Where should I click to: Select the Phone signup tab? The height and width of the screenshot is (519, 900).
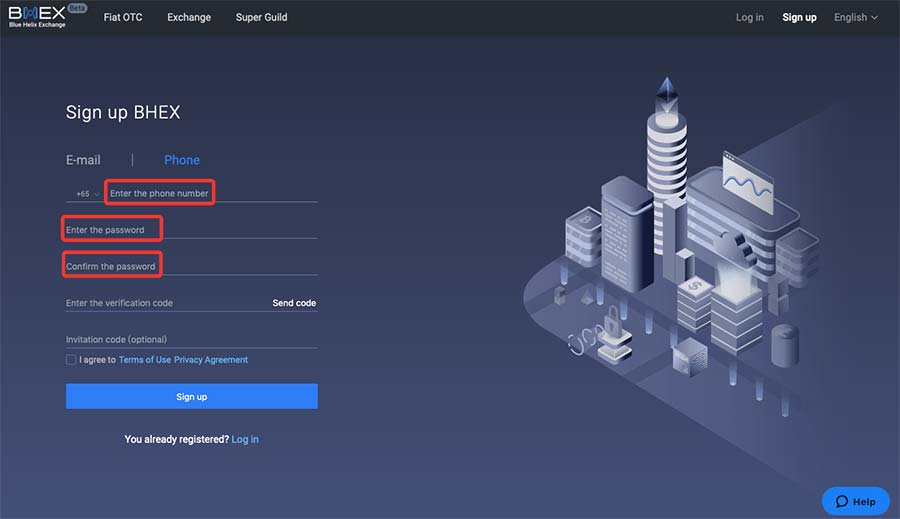[182, 160]
